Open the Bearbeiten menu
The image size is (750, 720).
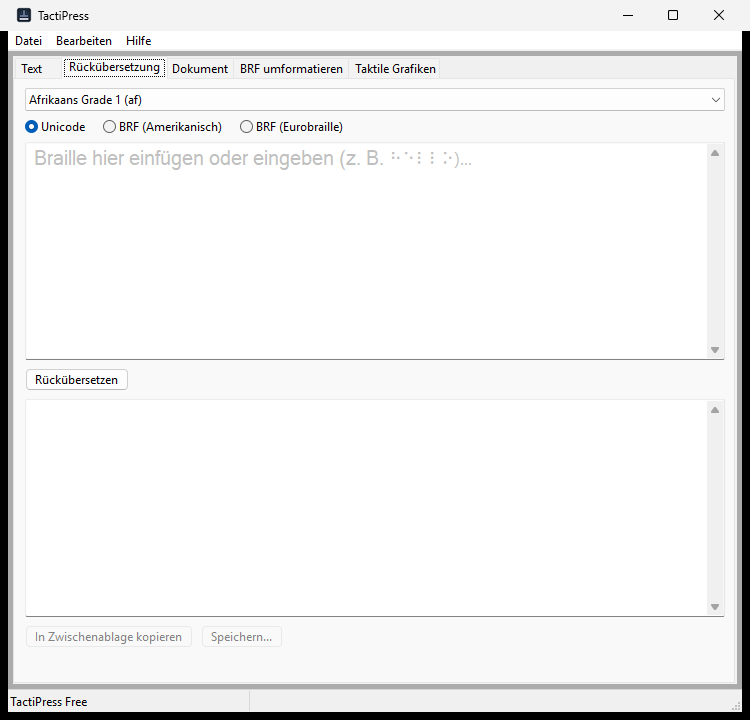click(x=84, y=41)
